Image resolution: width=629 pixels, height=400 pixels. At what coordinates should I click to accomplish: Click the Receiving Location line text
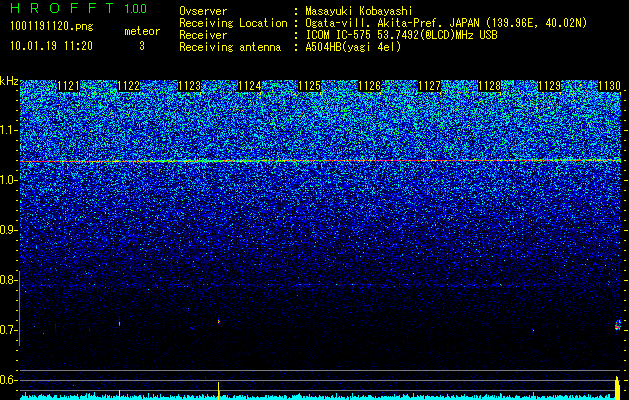pos(383,23)
